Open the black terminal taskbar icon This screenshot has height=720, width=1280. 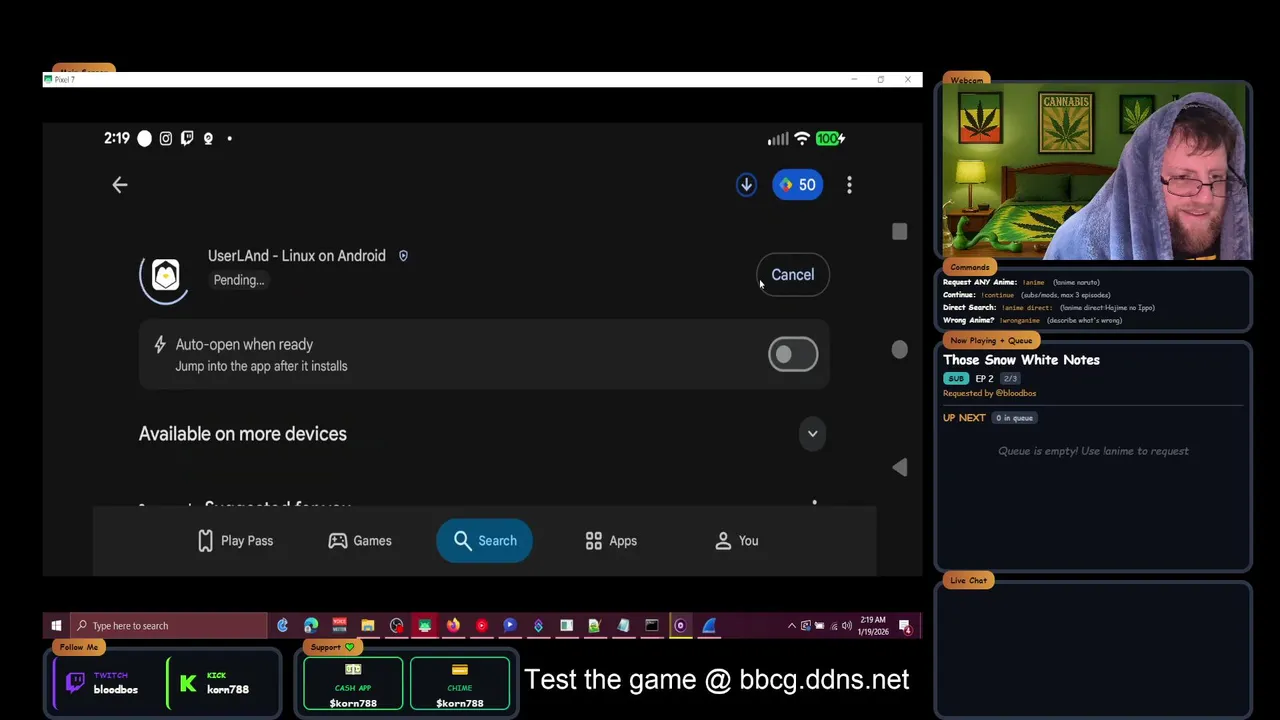(652, 626)
